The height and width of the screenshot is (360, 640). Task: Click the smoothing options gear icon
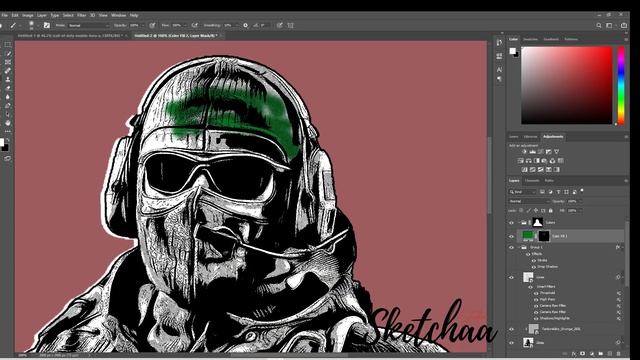pos(245,25)
